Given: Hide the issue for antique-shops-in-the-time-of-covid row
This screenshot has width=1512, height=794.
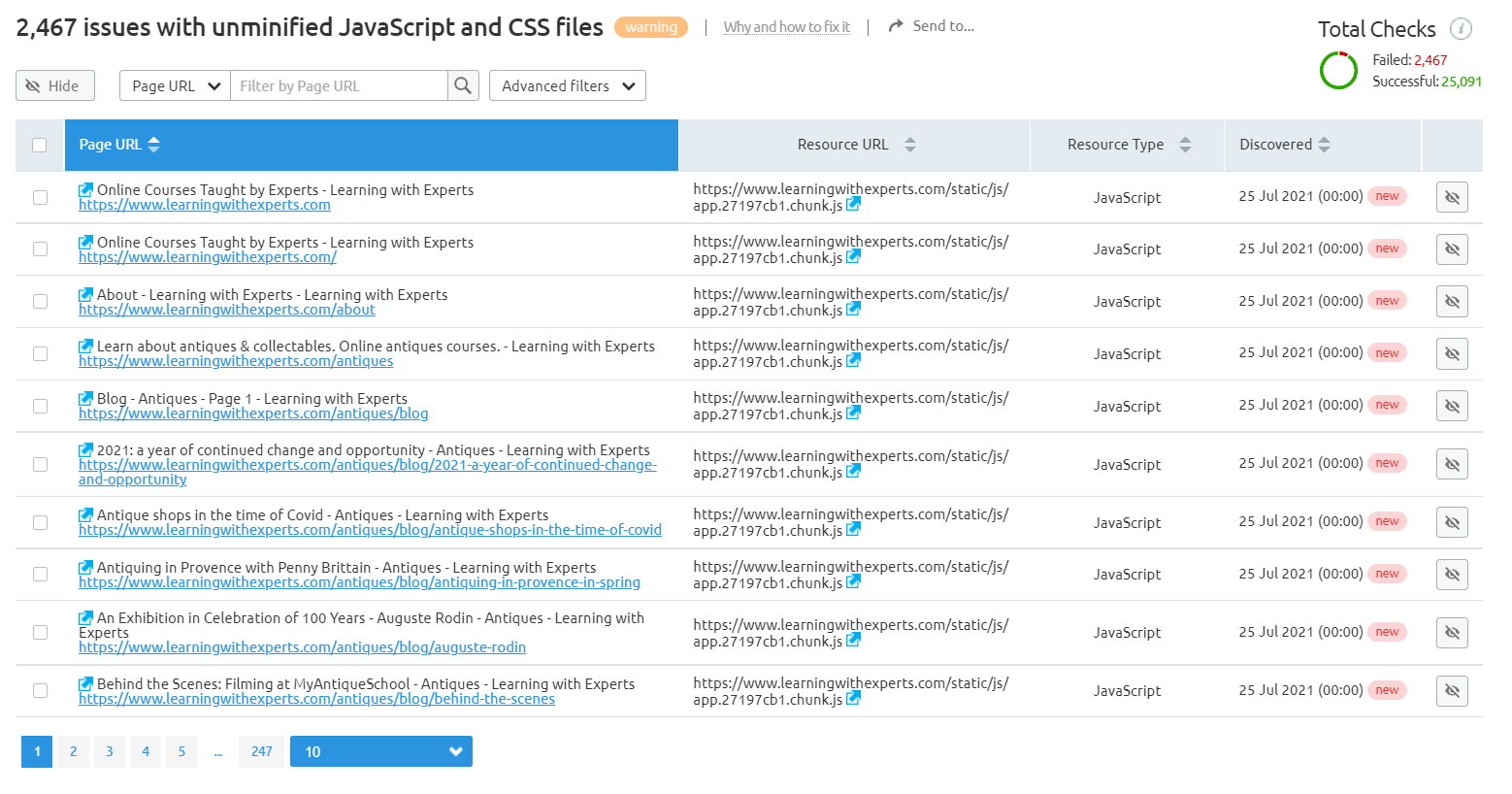Looking at the screenshot, I should pyautogui.click(x=1452, y=522).
